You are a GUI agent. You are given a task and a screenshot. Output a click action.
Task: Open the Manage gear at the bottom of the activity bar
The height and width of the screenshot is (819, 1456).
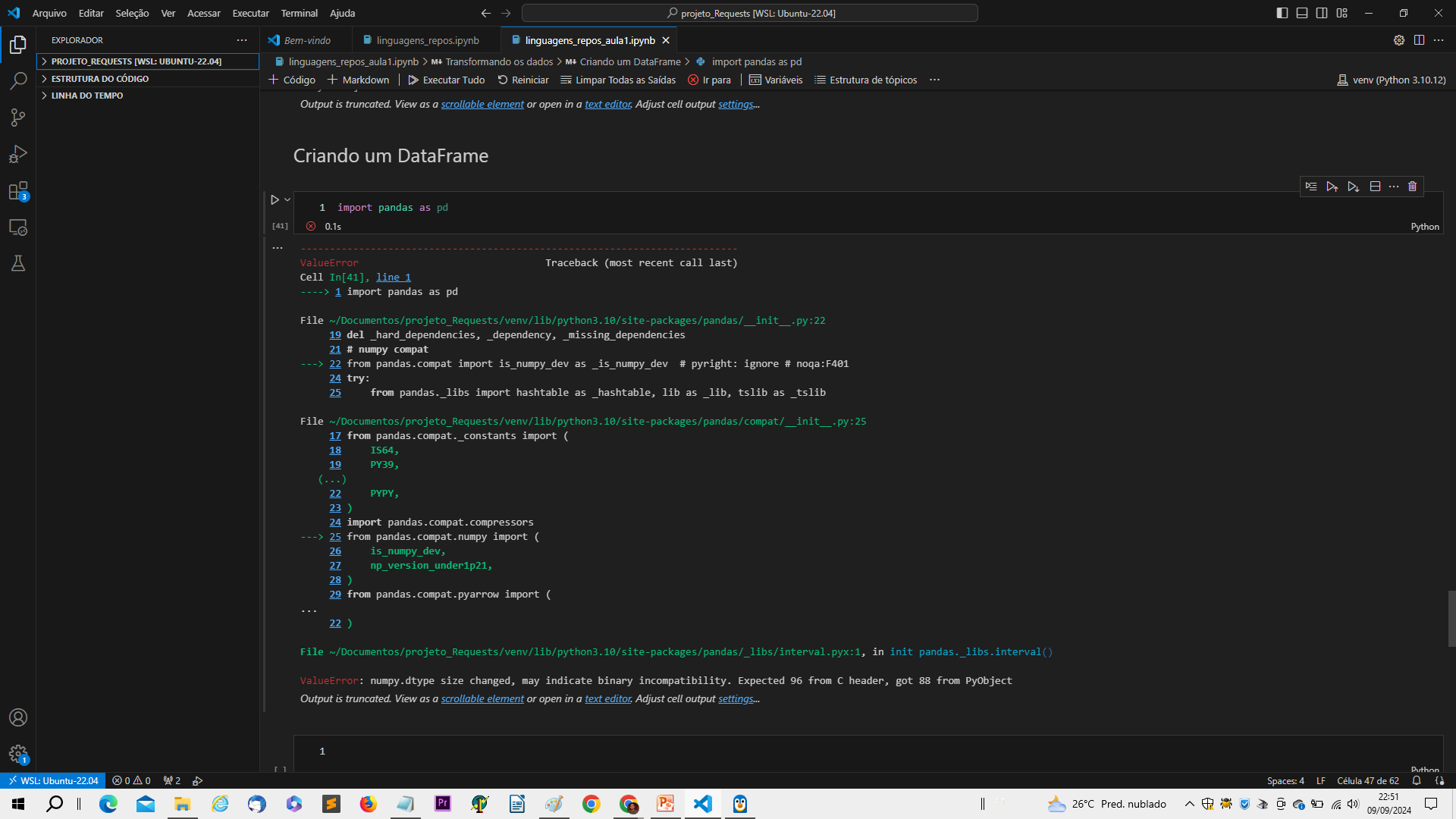(x=18, y=754)
